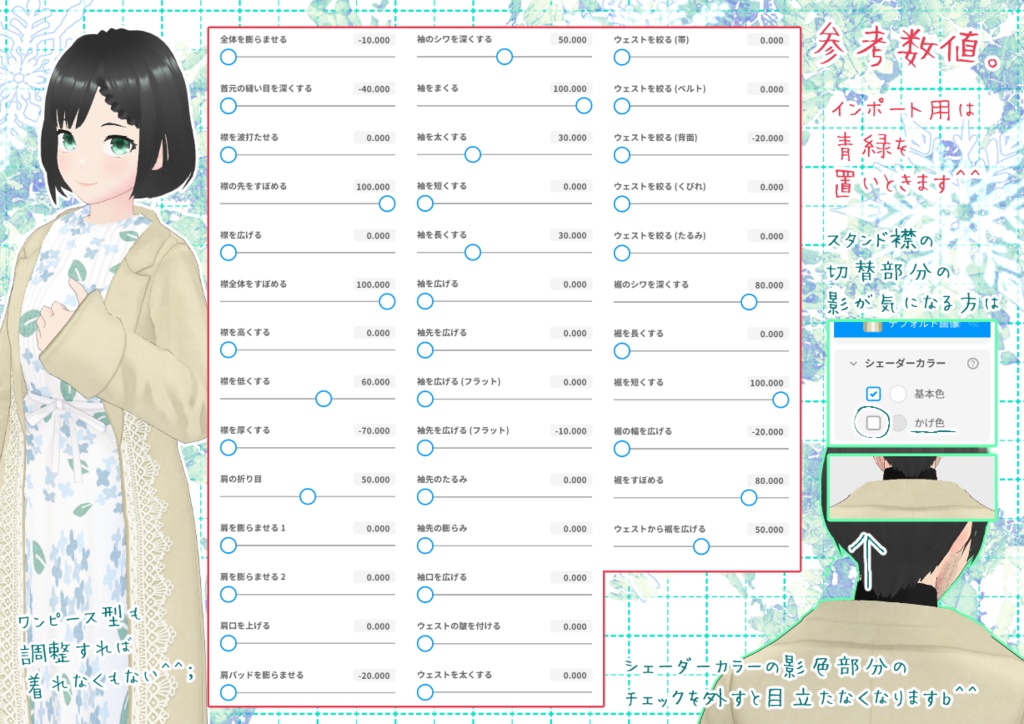The width and height of the screenshot is (1024, 724).
Task: Collapse the シェーダーカラー section chevron
Action: (853, 364)
